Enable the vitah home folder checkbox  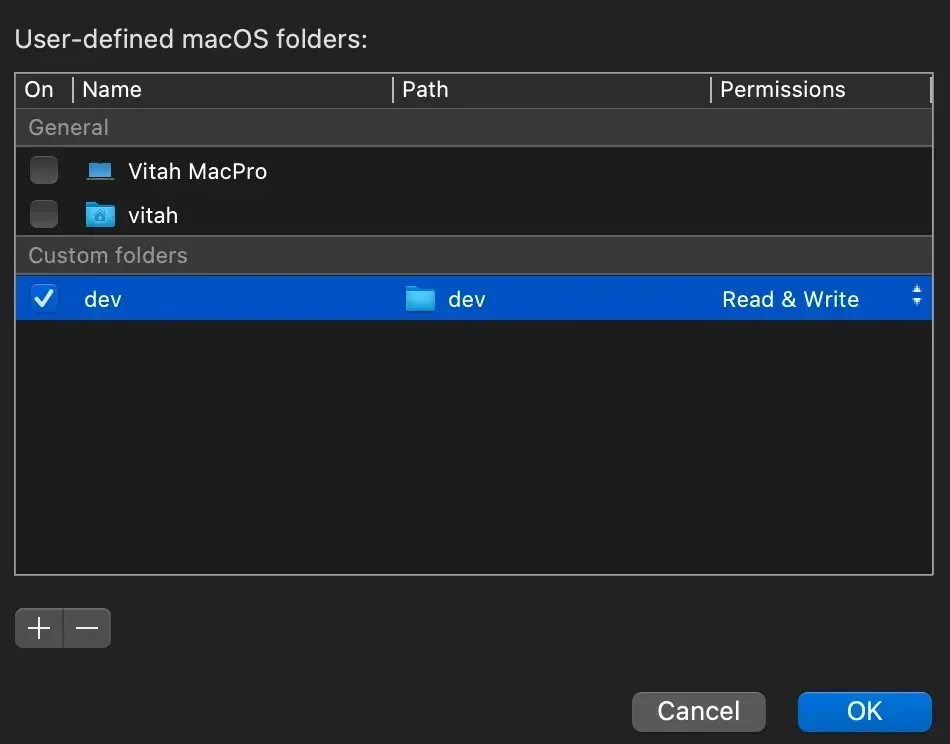coord(44,215)
